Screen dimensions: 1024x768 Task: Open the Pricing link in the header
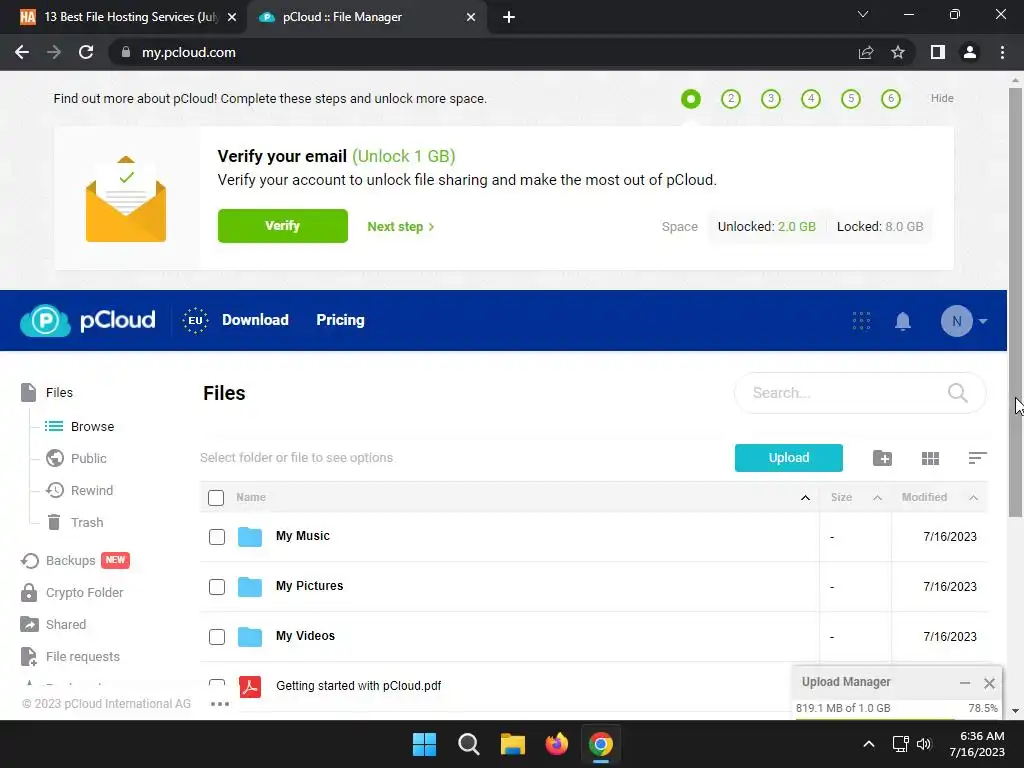[340, 320]
